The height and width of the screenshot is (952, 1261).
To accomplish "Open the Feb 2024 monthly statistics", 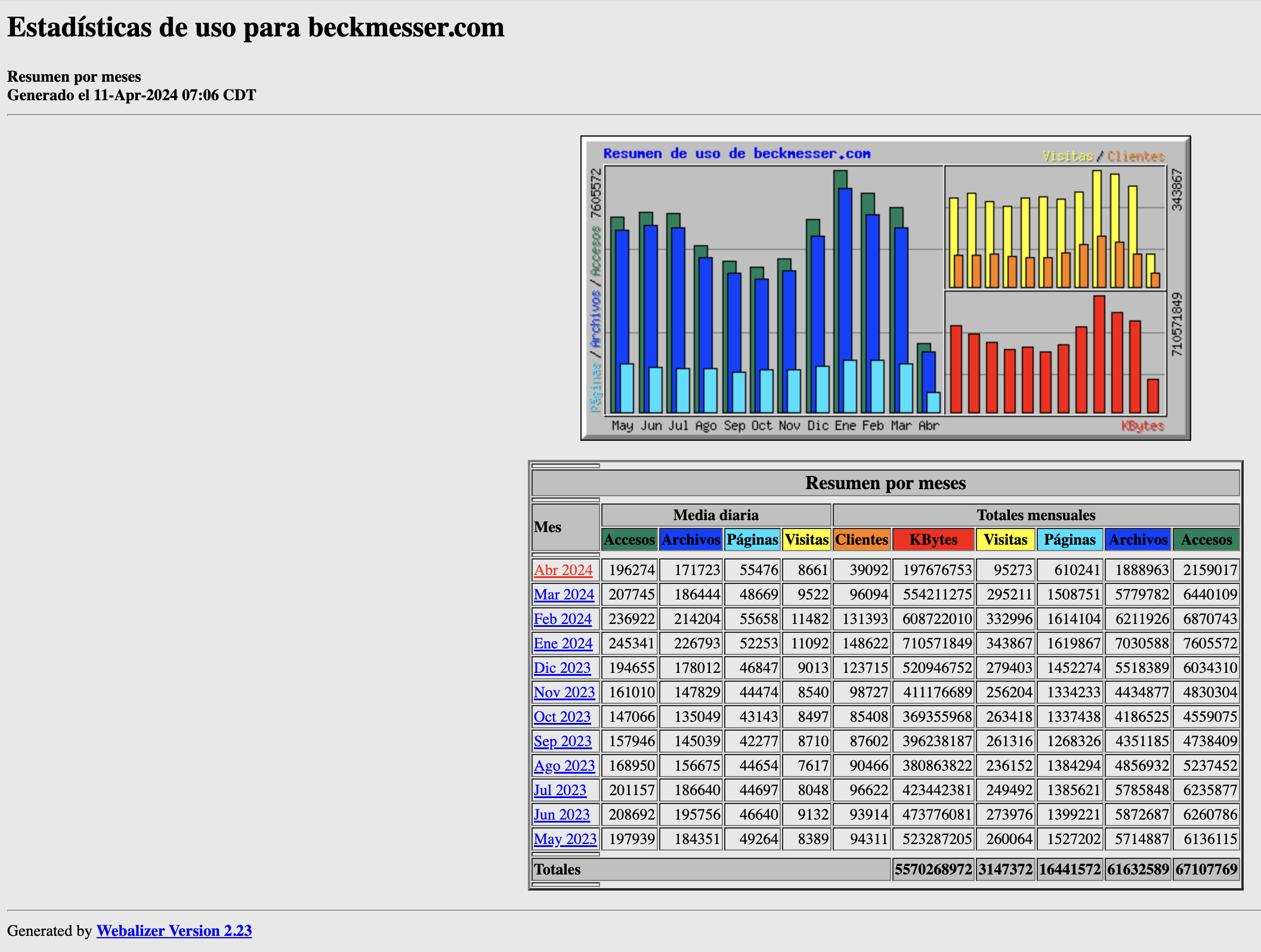I will point(562,619).
